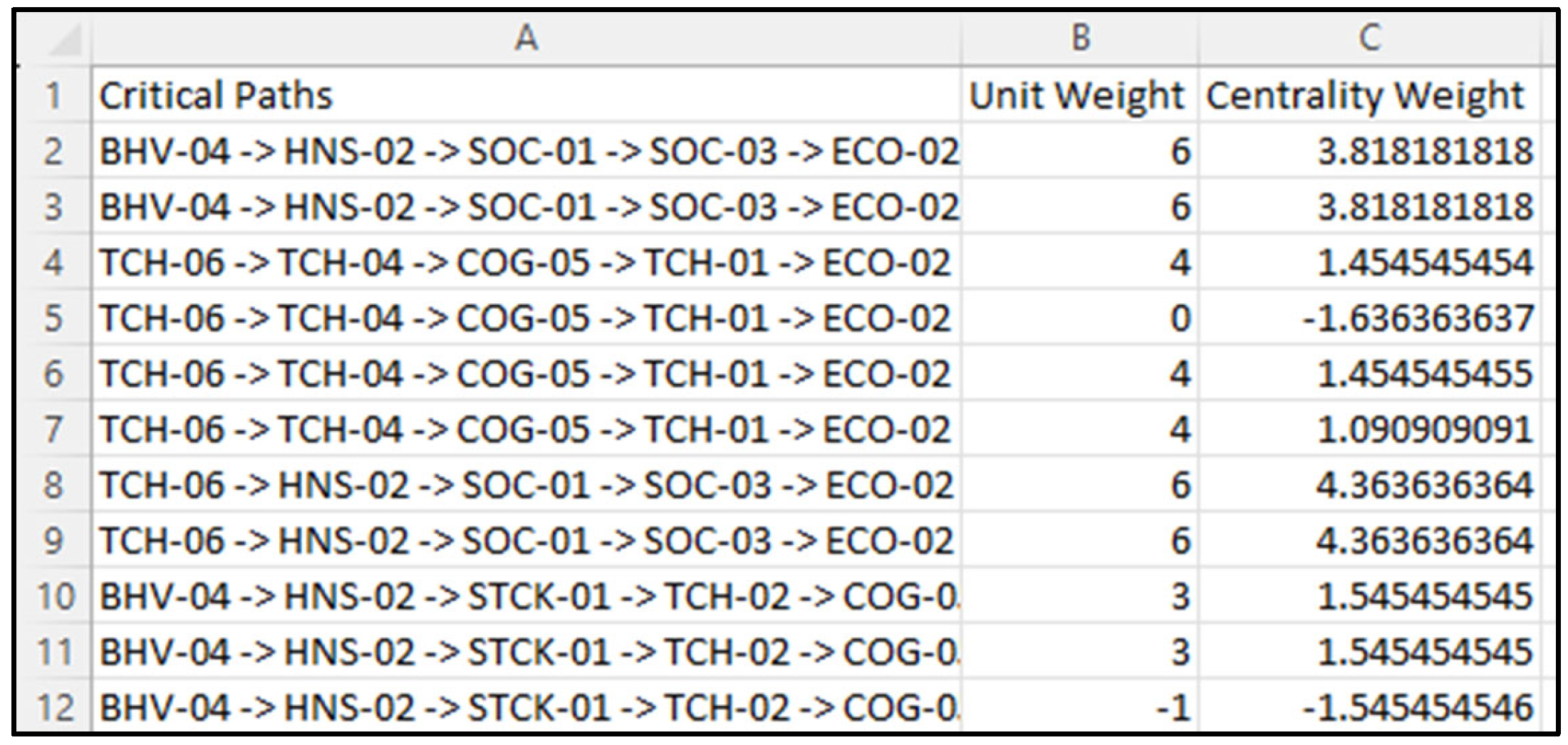
Task: Select the Unit Weight cell showing -1
Action: coord(1080,708)
